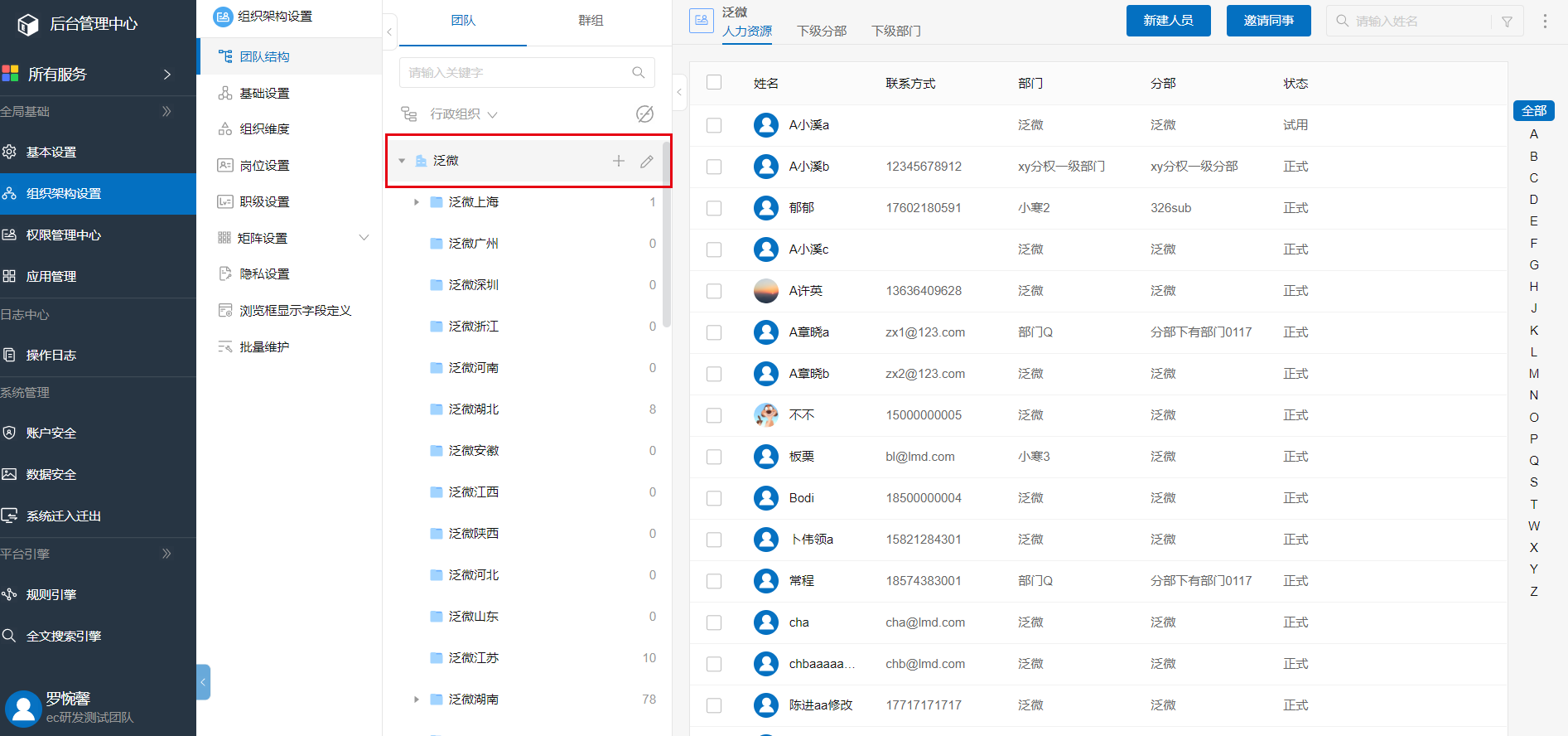The width and height of the screenshot is (1568, 736).
Task: Click the 系统迁入迁出 icon
Action: tap(9, 516)
